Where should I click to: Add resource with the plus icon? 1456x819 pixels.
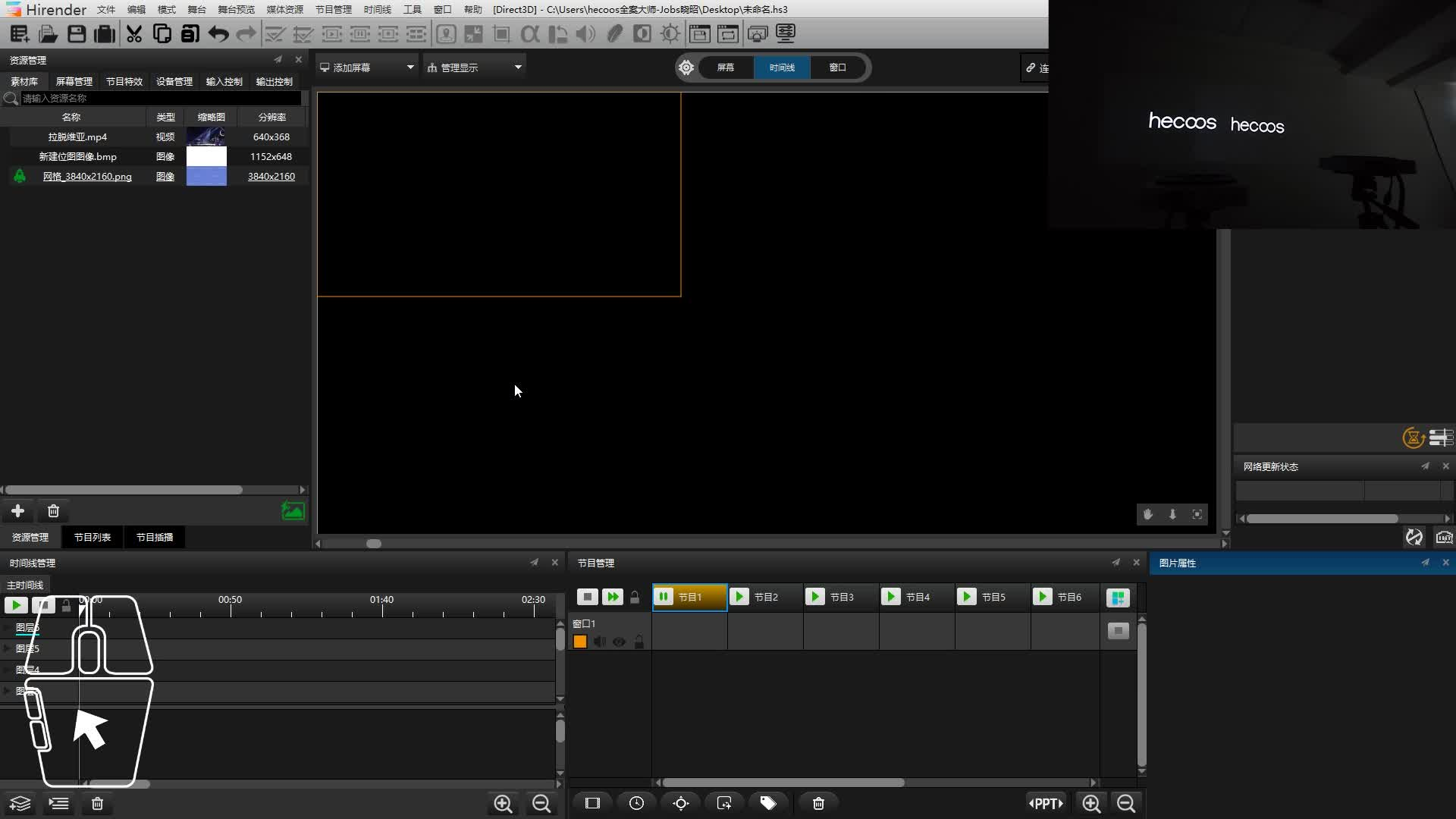(17, 511)
